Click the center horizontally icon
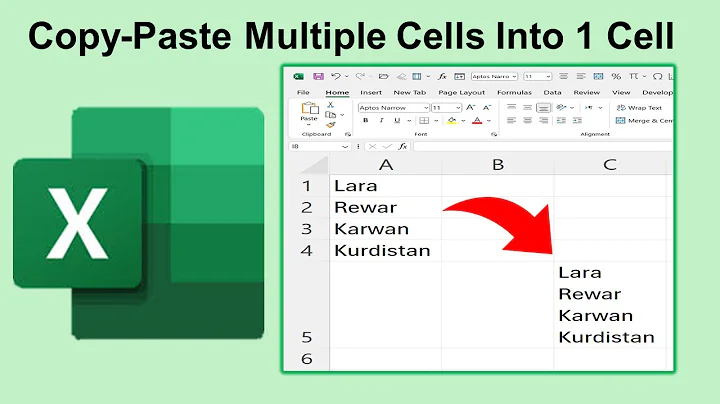 pyautogui.click(x=527, y=121)
